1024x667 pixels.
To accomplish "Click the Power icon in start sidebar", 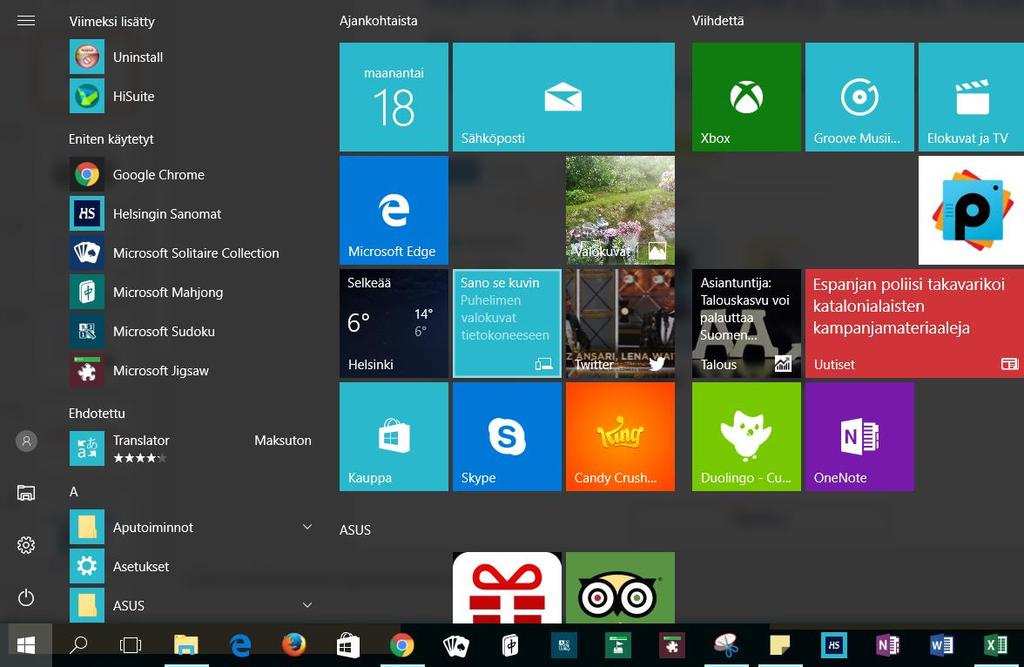I will coord(26,598).
